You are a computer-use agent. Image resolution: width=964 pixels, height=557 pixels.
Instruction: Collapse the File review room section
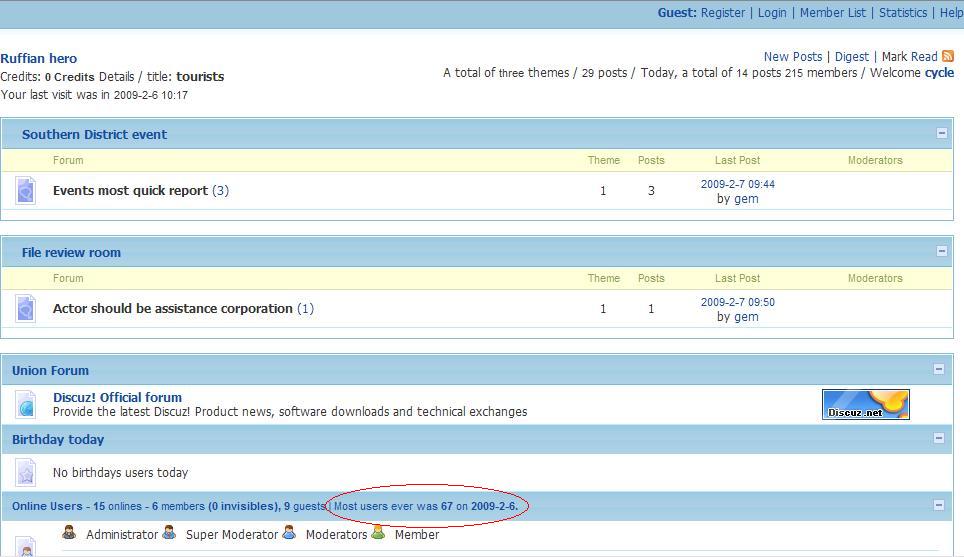tap(941, 251)
